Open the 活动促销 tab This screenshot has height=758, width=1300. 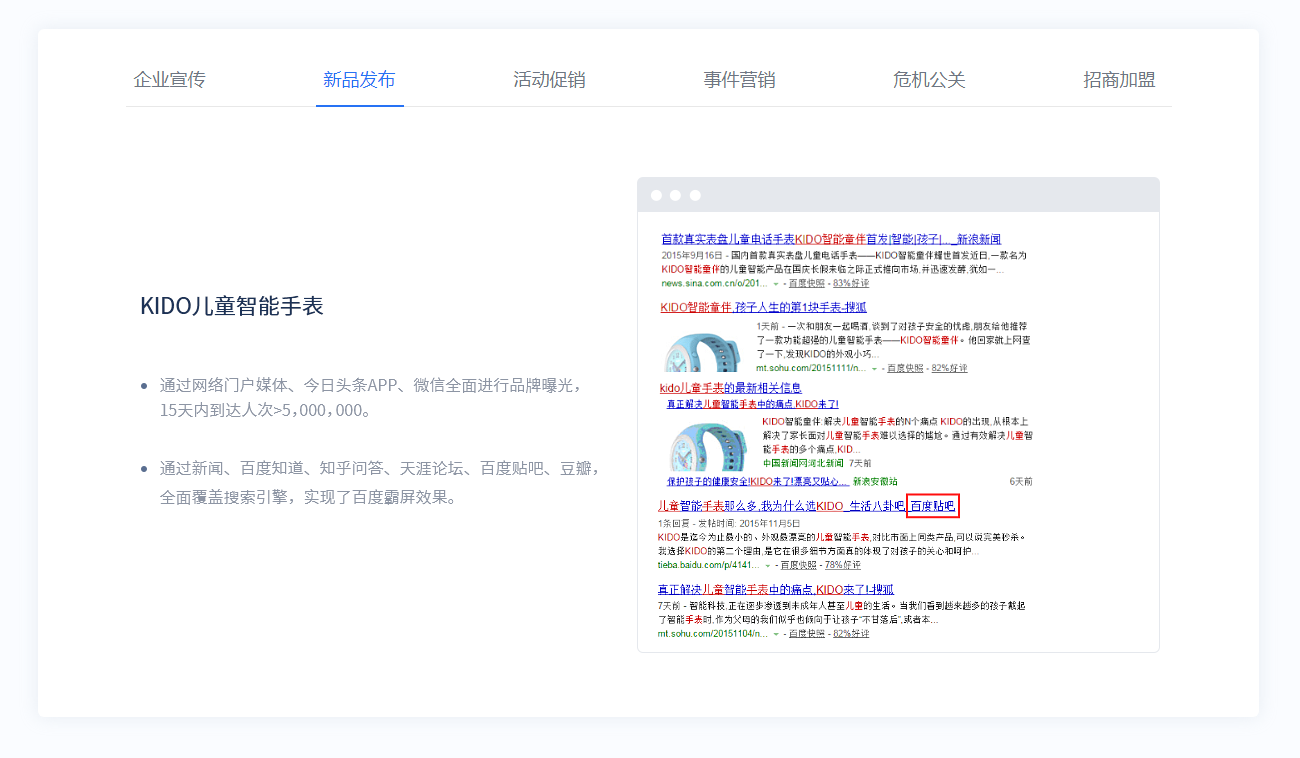[549, 80]
